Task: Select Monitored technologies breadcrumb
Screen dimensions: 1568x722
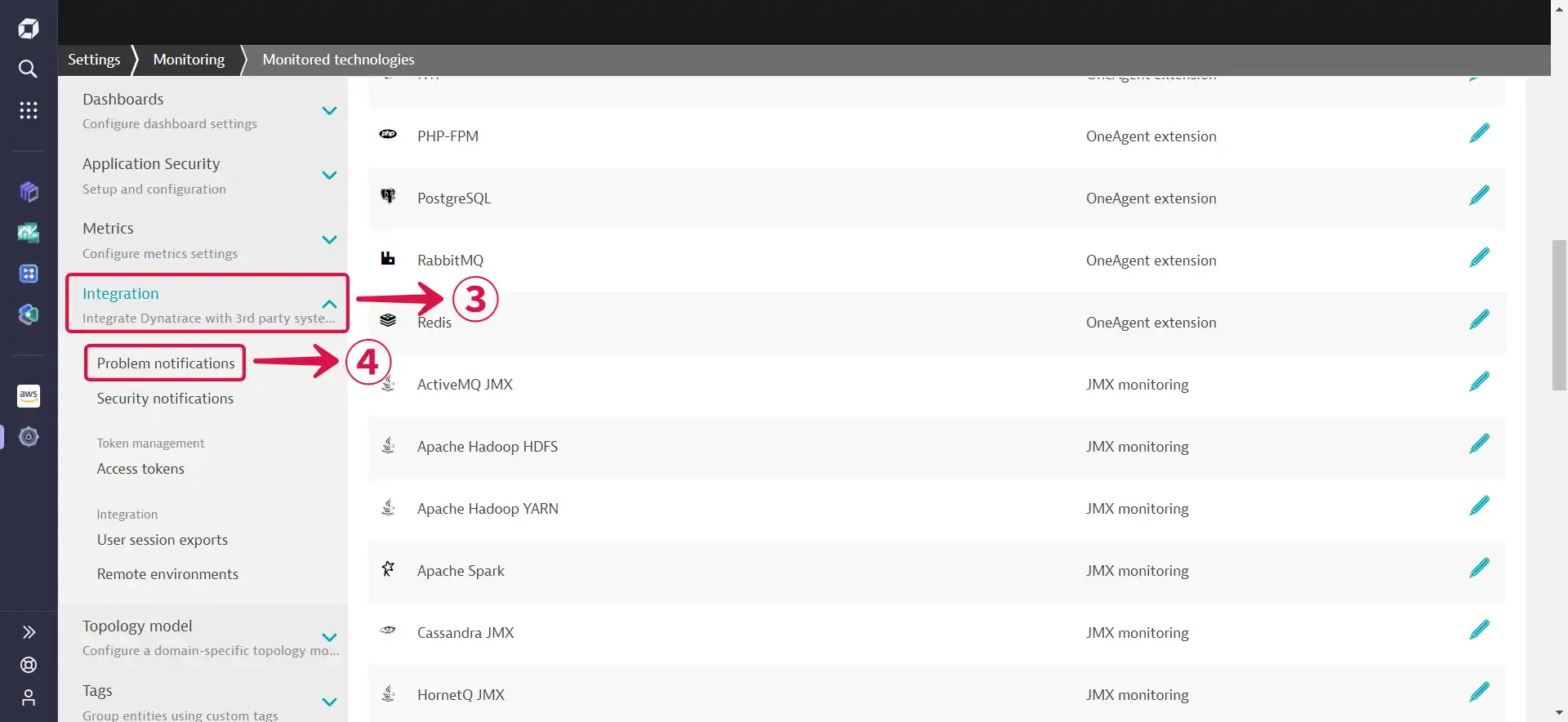Action: [338, 60]
